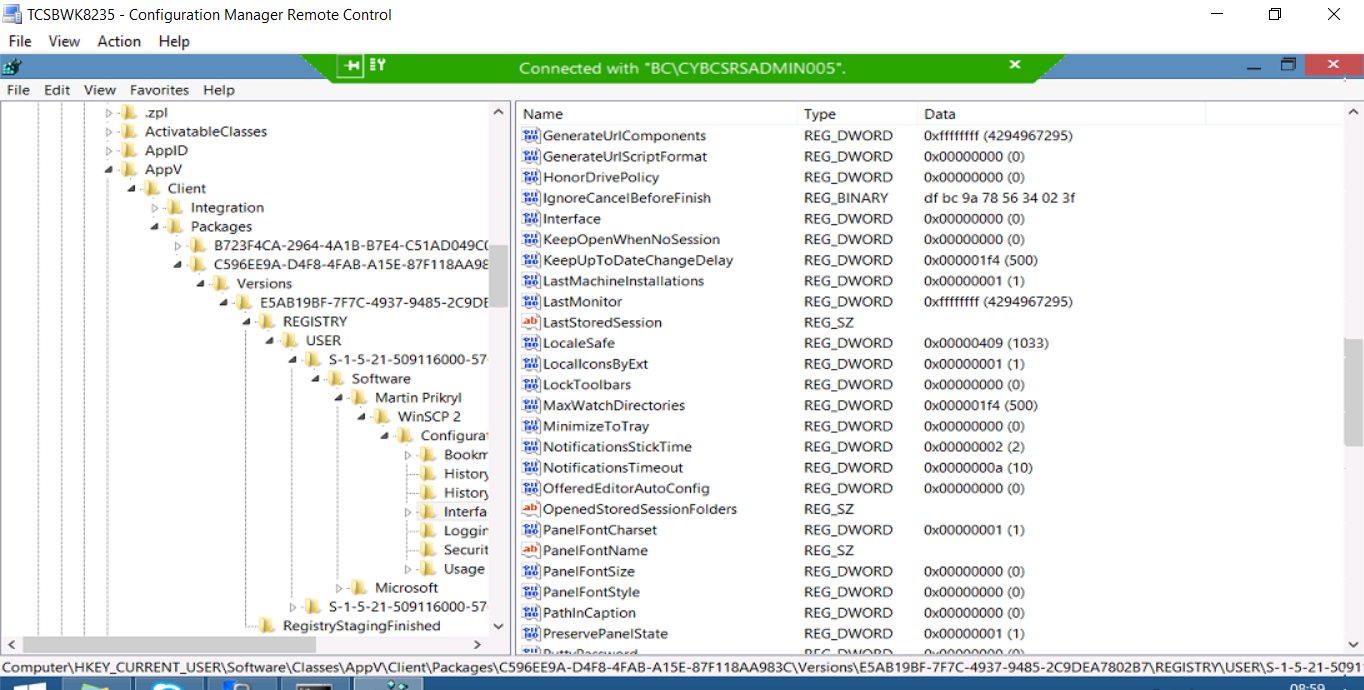Screen dimensions: 1364x690
Task: Click the connection bar signal icon
Action: [x=377, y=66]
